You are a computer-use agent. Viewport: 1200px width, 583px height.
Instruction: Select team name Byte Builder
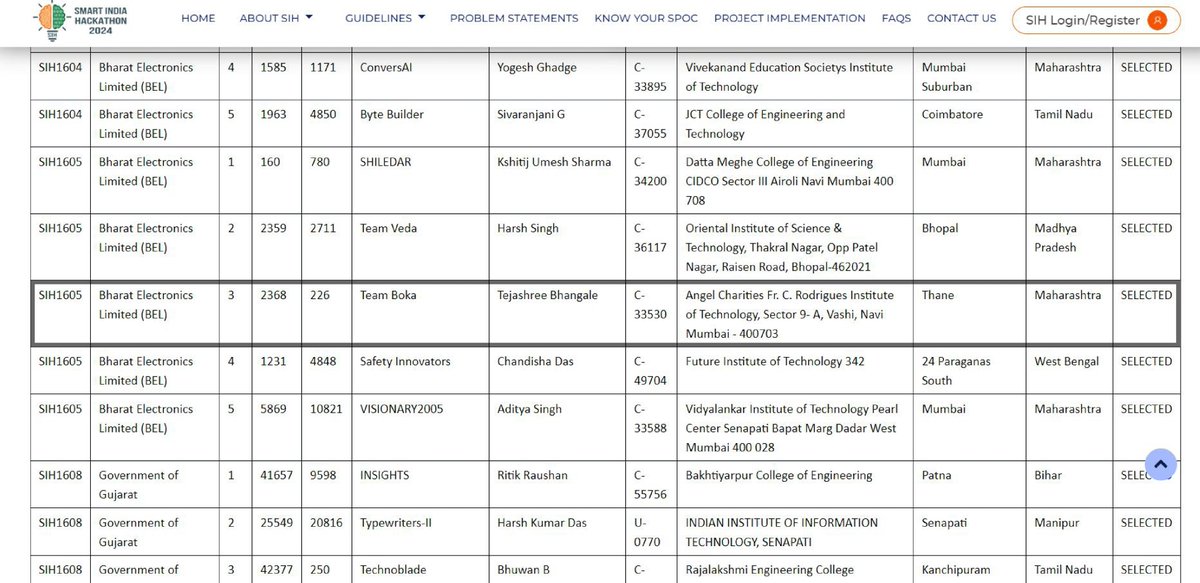(x=392, y=114)
